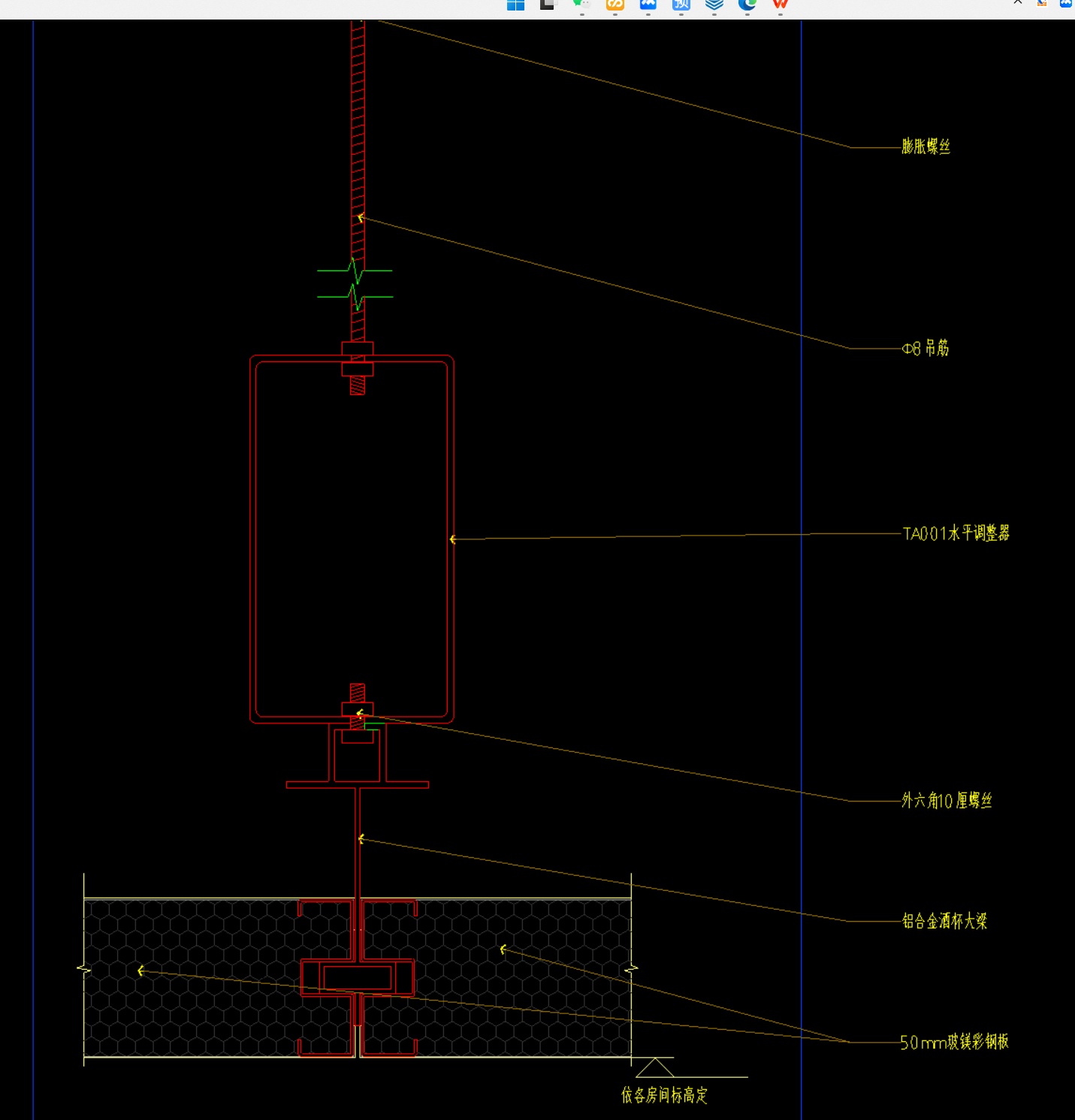
Task: Open the blue stacked-layers app on taskbar
Action: point(714,5)
